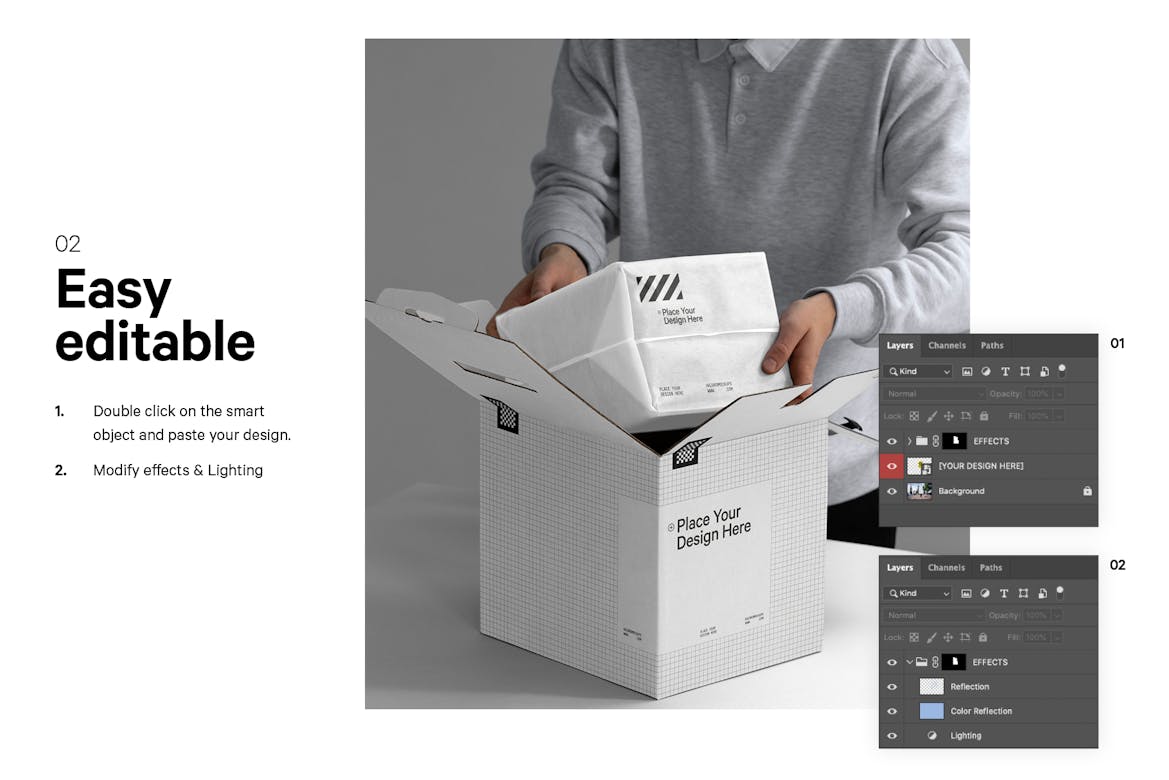Image resolution: width=1169 pixels, height=780 pixels.
Task: Click the shape layers filter icon
Action: [1025, 371]
